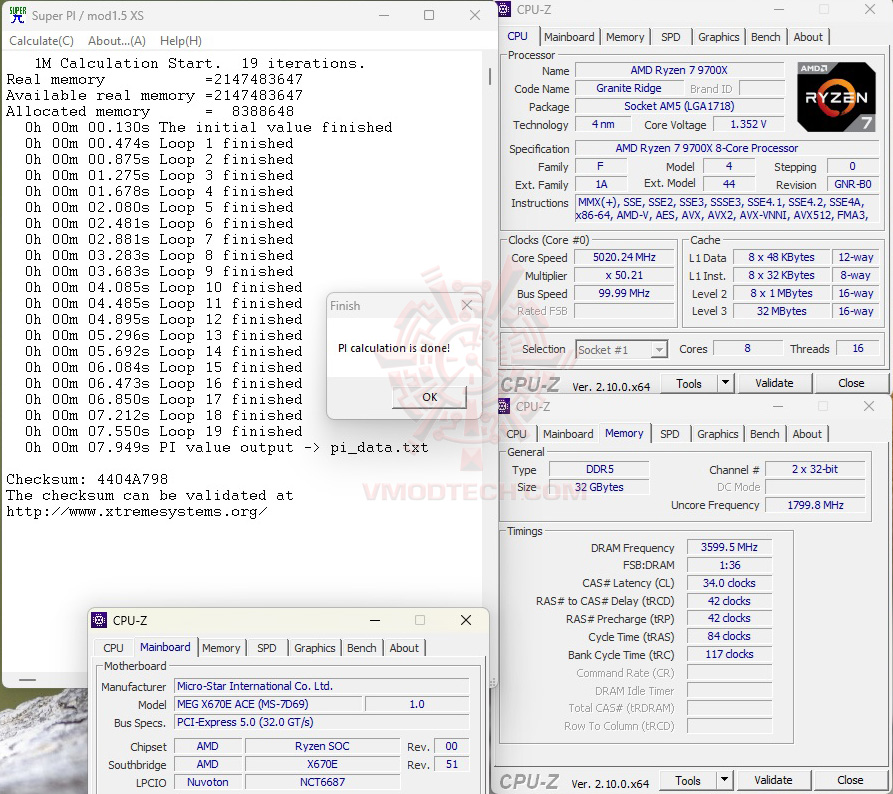
Task: Click the CAS# Latency 34.0 clocks value
Action: pos(729,583)
